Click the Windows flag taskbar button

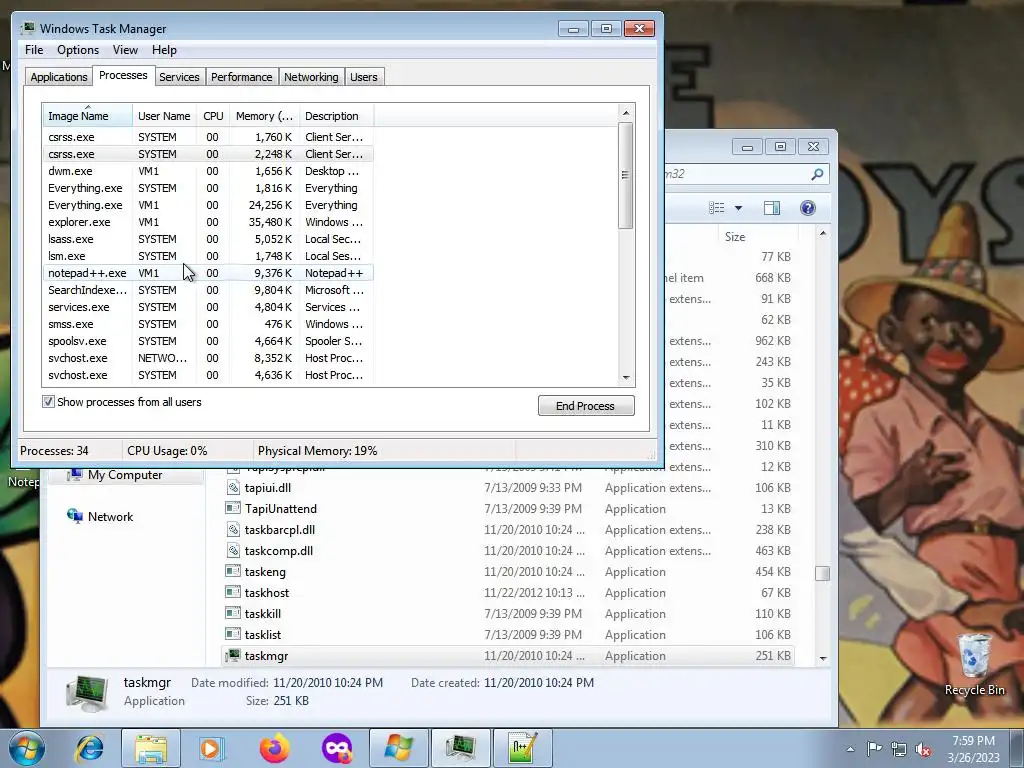coord(398,748)
